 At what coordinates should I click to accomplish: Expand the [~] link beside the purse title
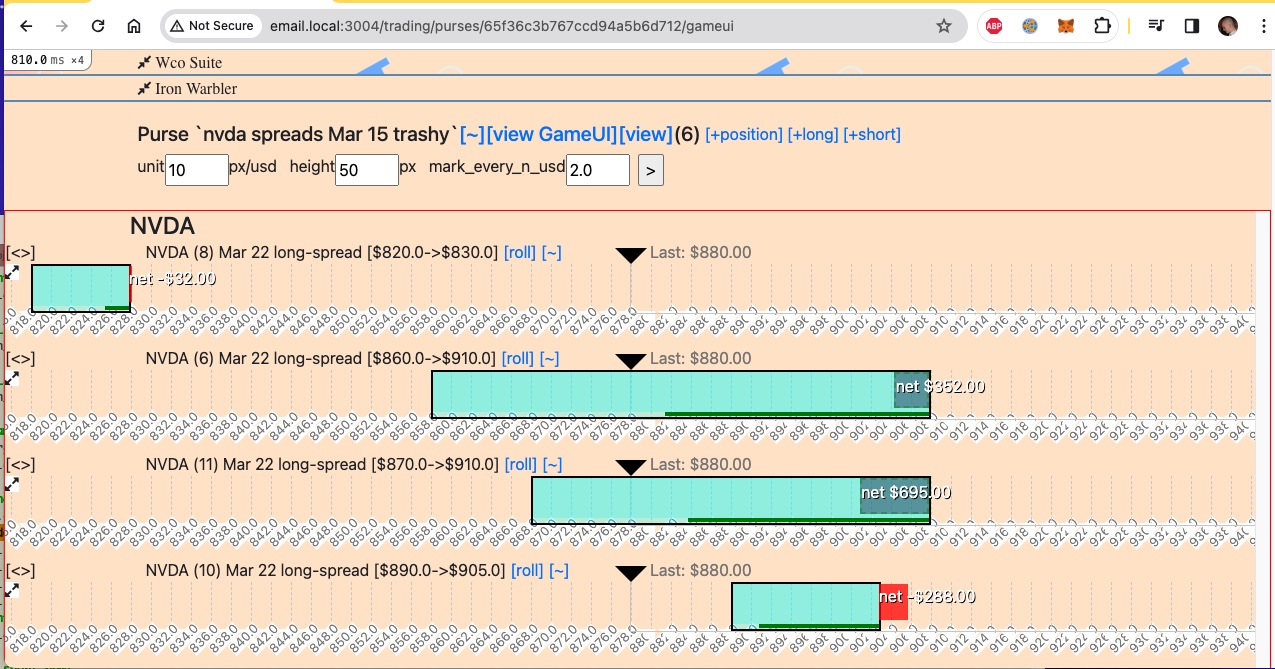pyautogui.click(x=472, y=134)
